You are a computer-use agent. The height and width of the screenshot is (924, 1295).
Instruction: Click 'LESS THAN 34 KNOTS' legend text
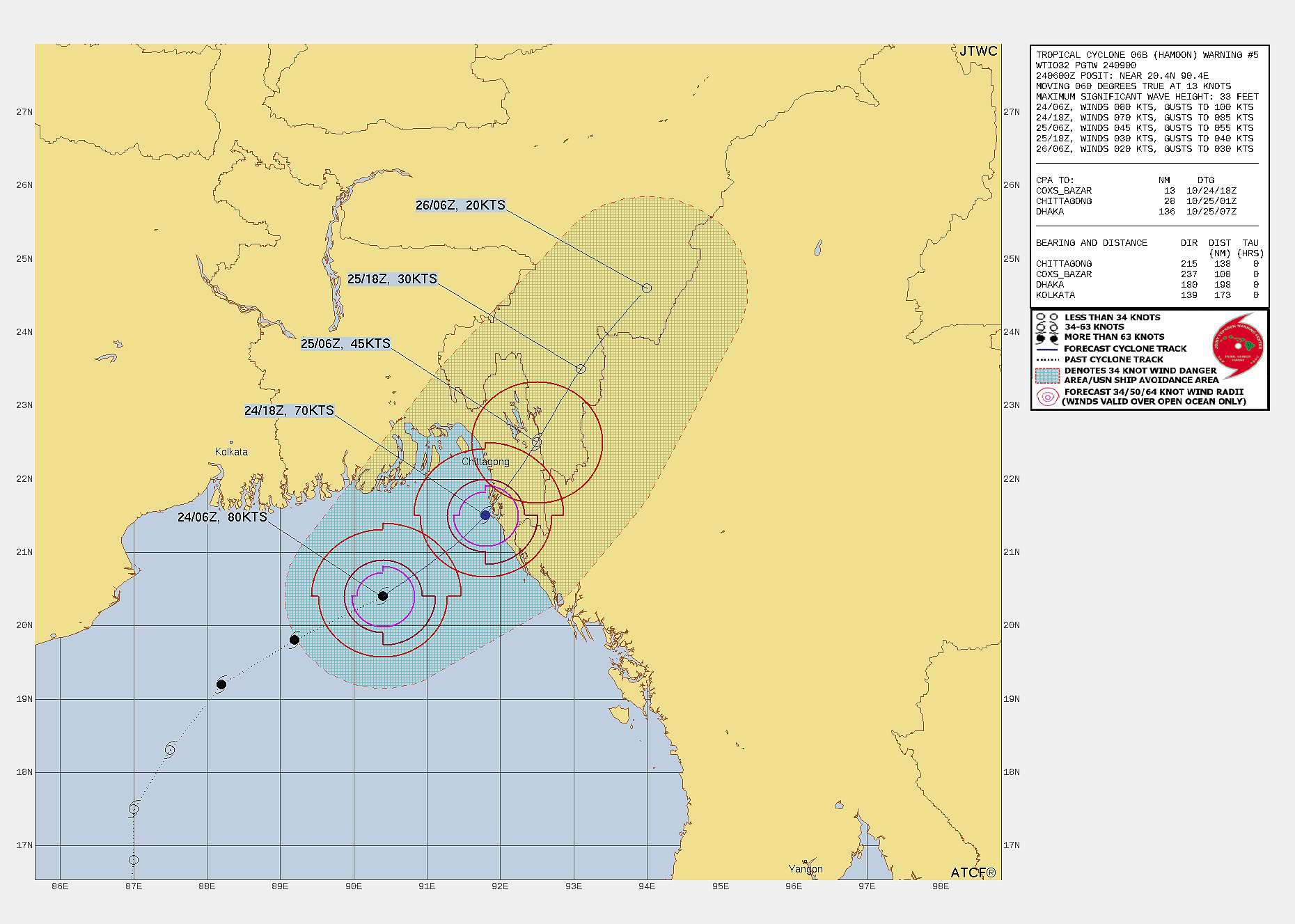pos(1113,318)
